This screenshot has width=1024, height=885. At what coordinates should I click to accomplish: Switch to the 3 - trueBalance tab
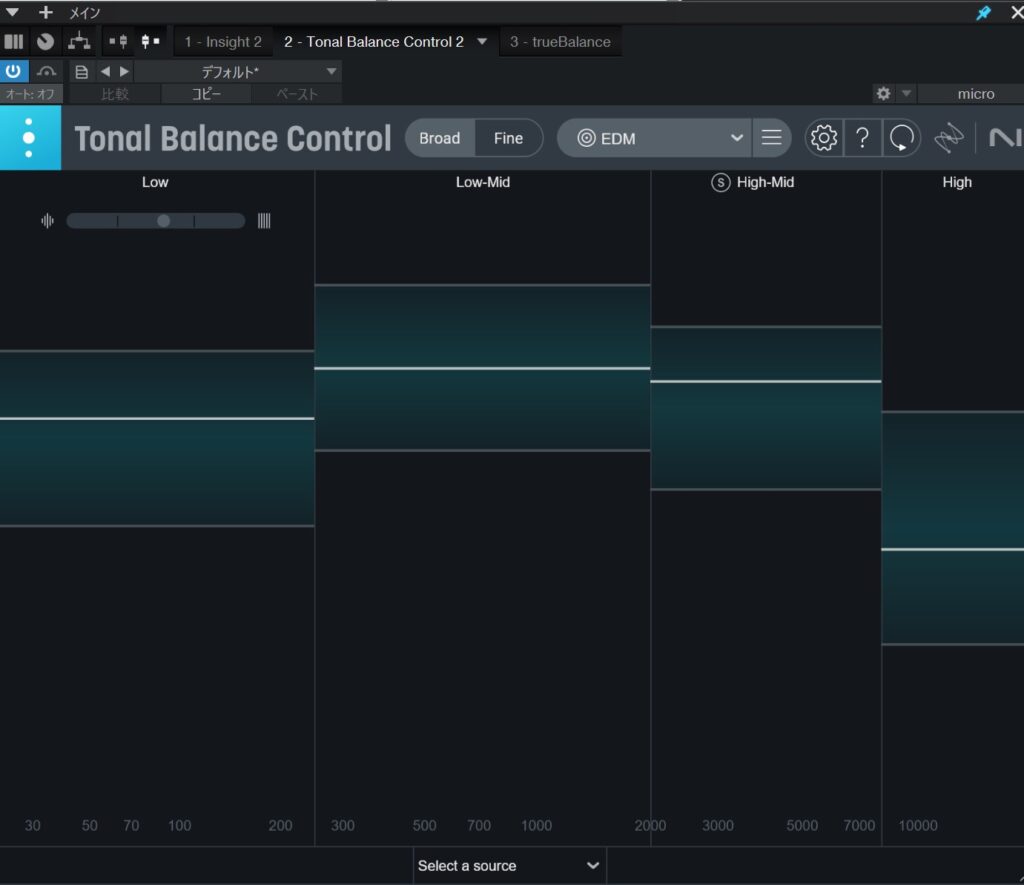(560, 42)
